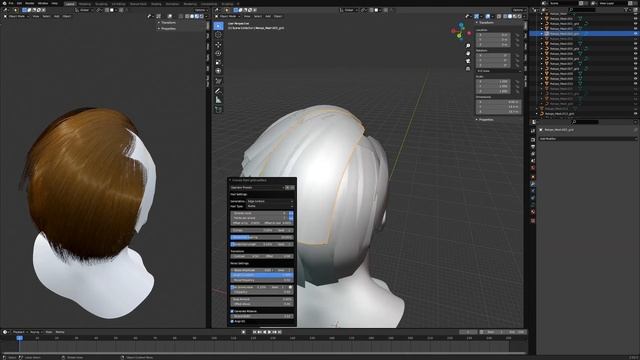This screenshot has height=360, width=640.
Task: Select the bottom Add Cube tool in toolbar
Action: tap(218, 109)
